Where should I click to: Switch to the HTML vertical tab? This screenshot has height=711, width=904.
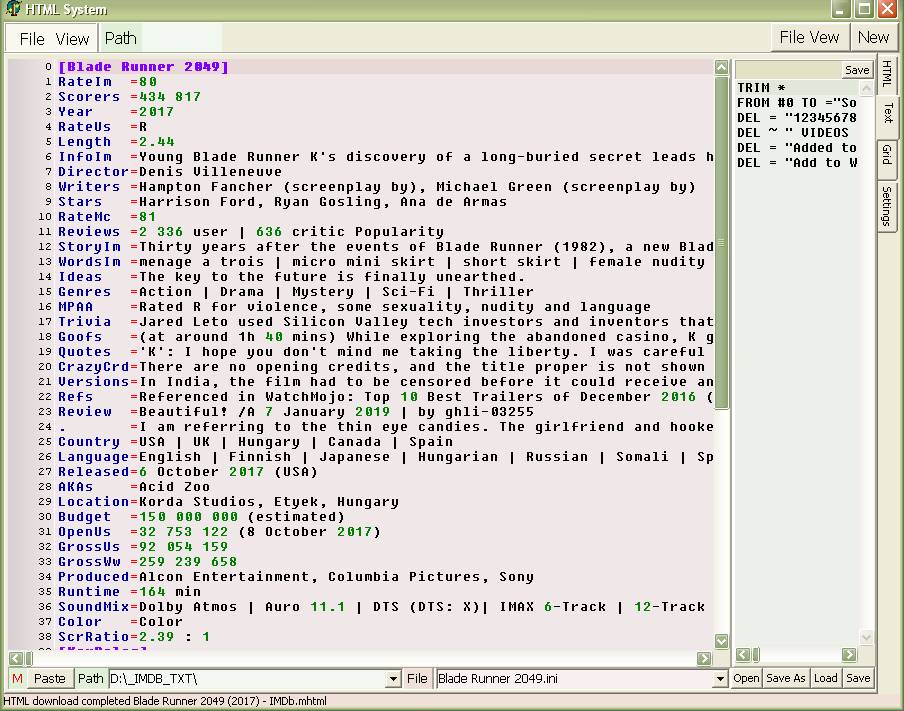click(886, 74)
